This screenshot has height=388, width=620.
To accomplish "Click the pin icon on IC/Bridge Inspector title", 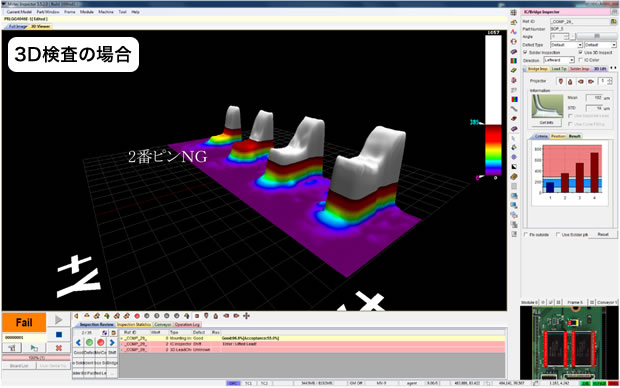I will [x=614, y=12].
